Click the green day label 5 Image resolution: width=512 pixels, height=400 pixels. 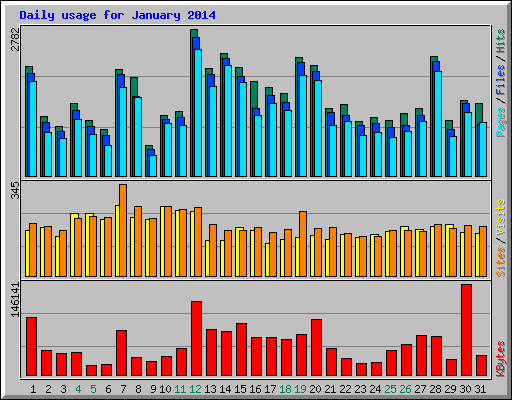[93, 389]
